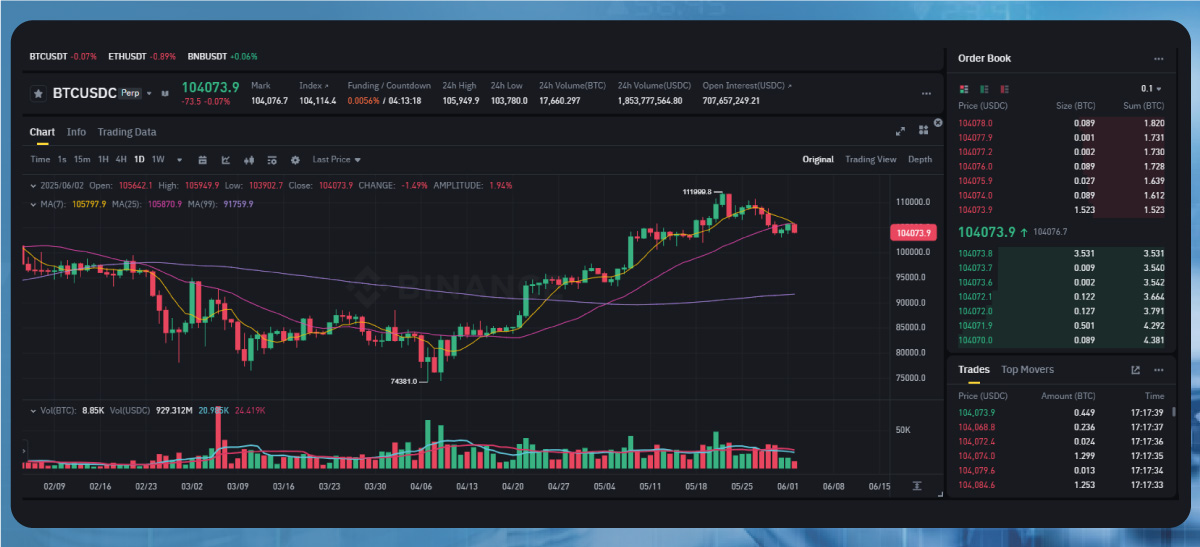The height and width of the screenshot is (547, 1200).
Task: Open the BTCUSDC Perp pair dropdown
Action: (x=149, y=93)
